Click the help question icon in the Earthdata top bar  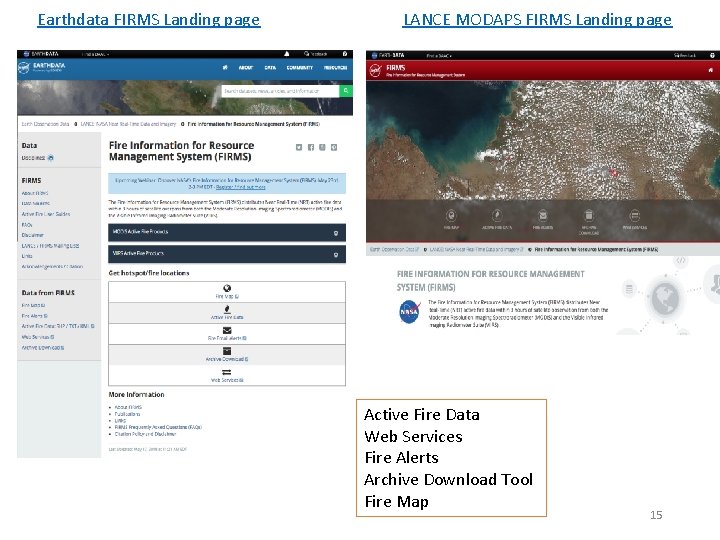coord(345,54)
